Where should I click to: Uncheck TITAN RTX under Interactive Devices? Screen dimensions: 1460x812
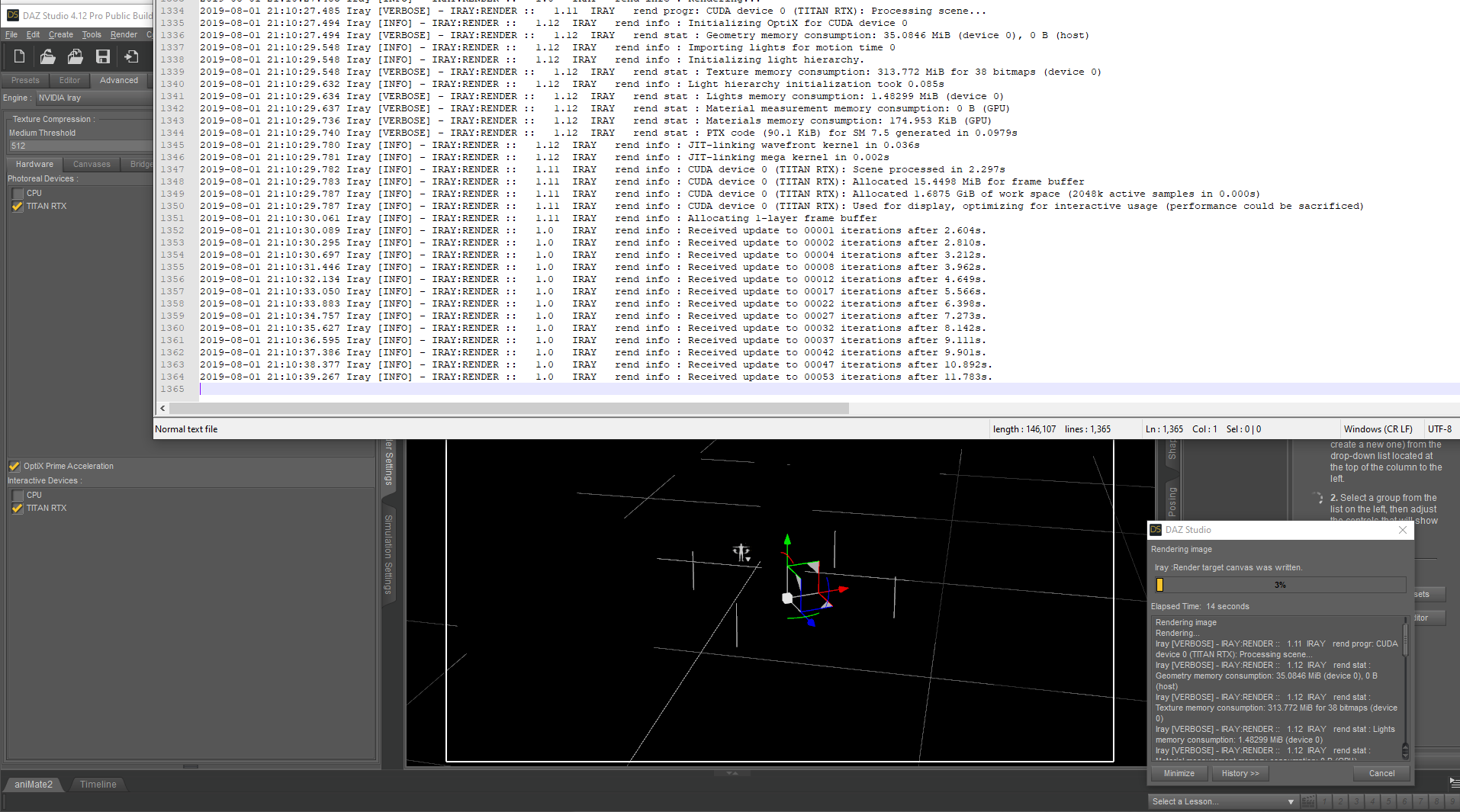(x=18, y=509)
